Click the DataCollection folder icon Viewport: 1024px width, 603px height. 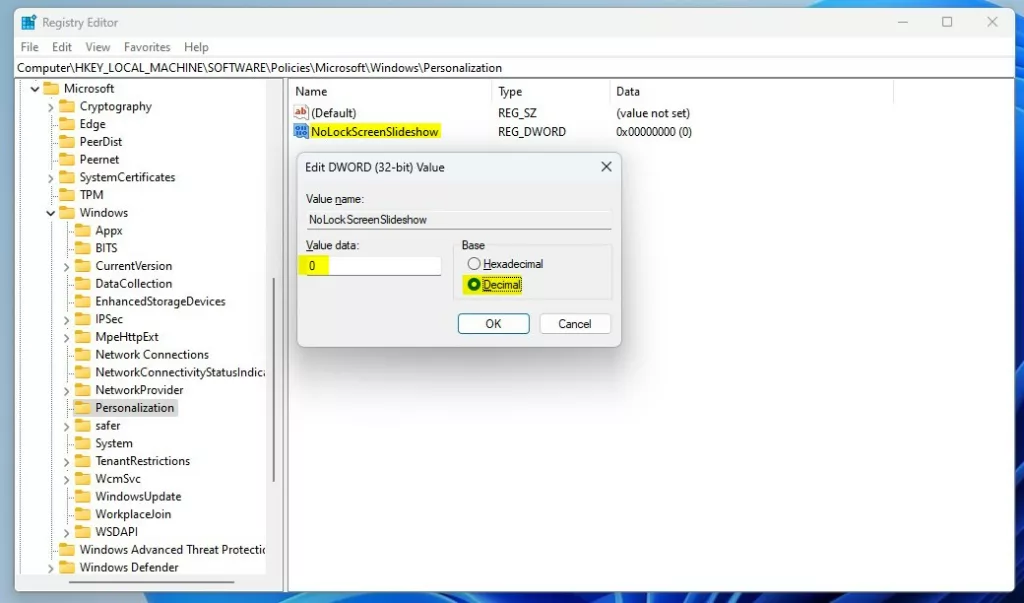pos(82,283)
